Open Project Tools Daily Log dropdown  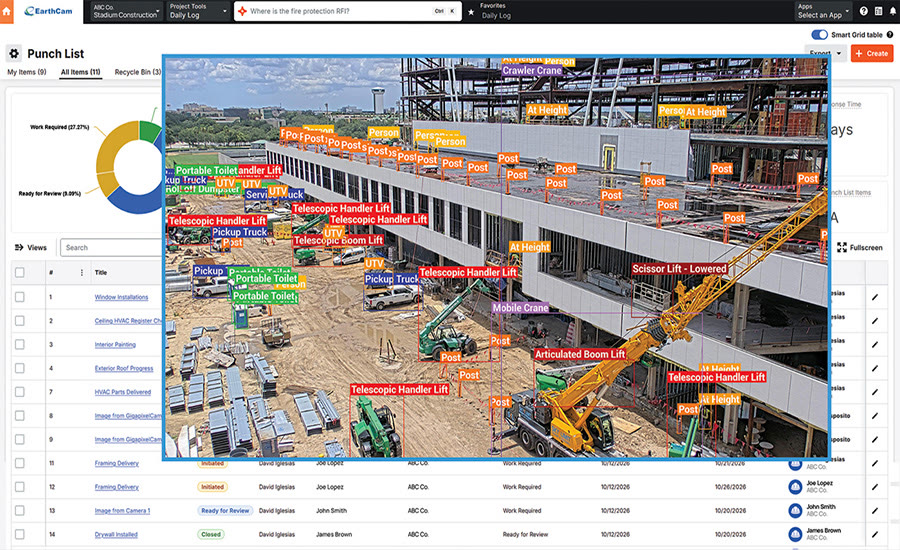pos(198,11)
